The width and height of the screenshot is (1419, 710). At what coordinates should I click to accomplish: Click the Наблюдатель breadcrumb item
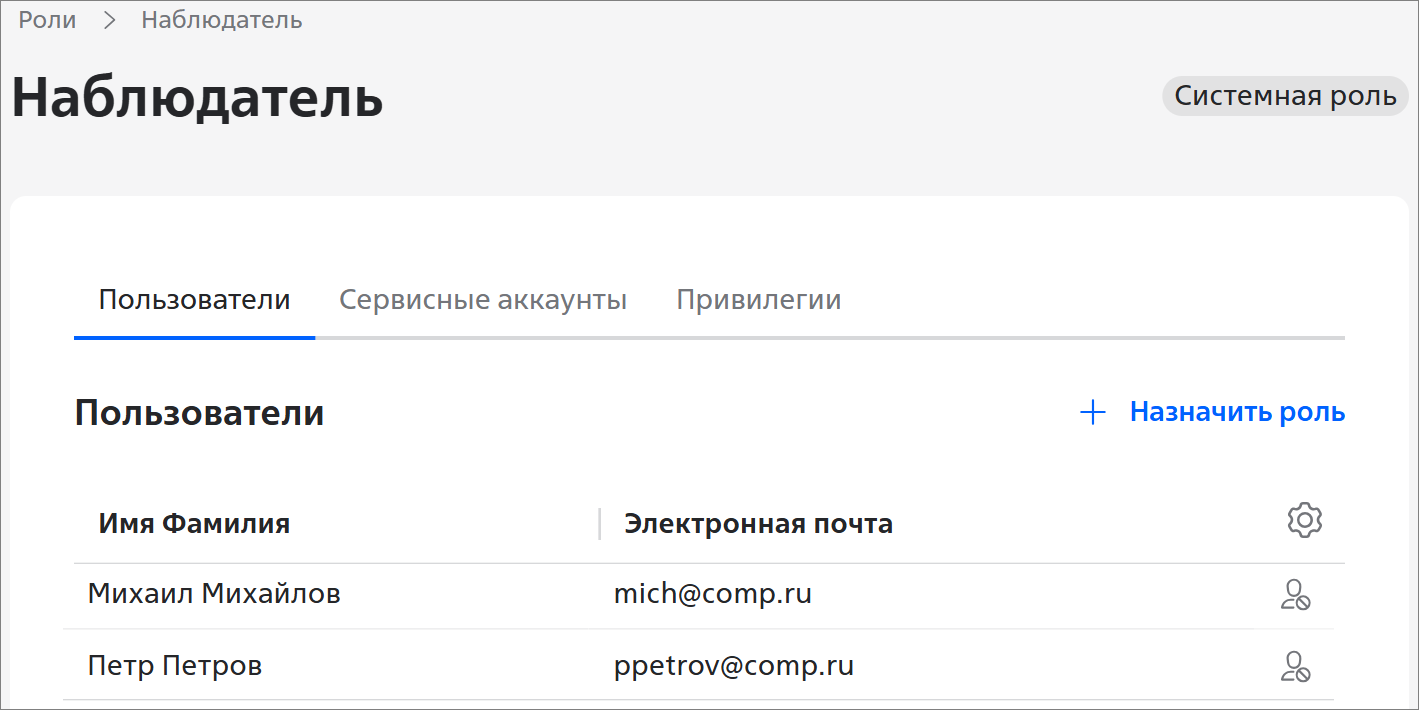coord(221,20)
